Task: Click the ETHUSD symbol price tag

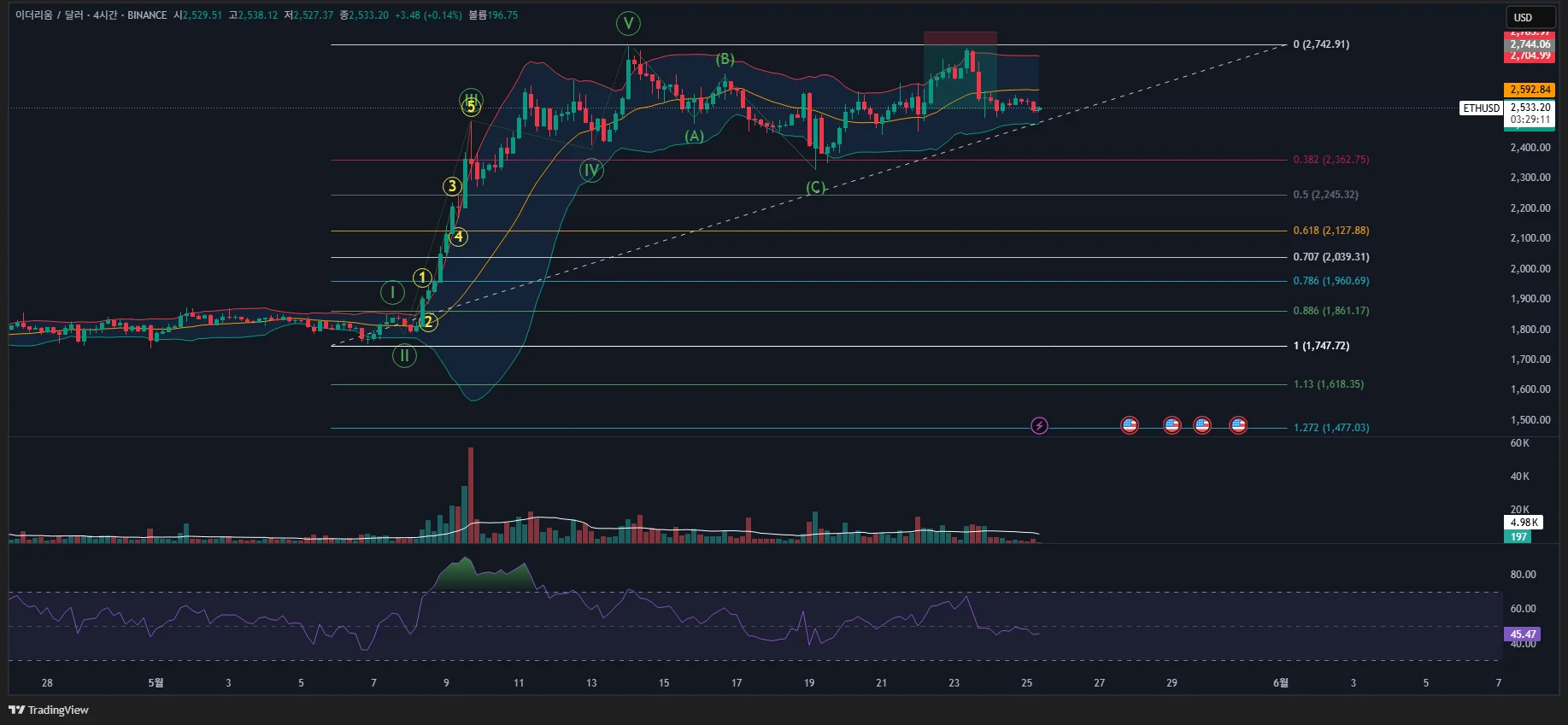Action: [x=1481, y=108]
